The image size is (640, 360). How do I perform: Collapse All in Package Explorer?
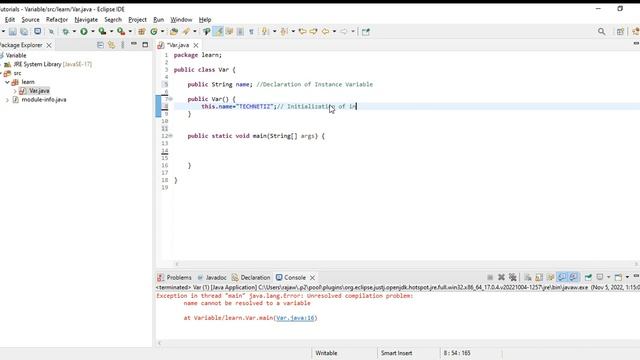click(100, 45)
